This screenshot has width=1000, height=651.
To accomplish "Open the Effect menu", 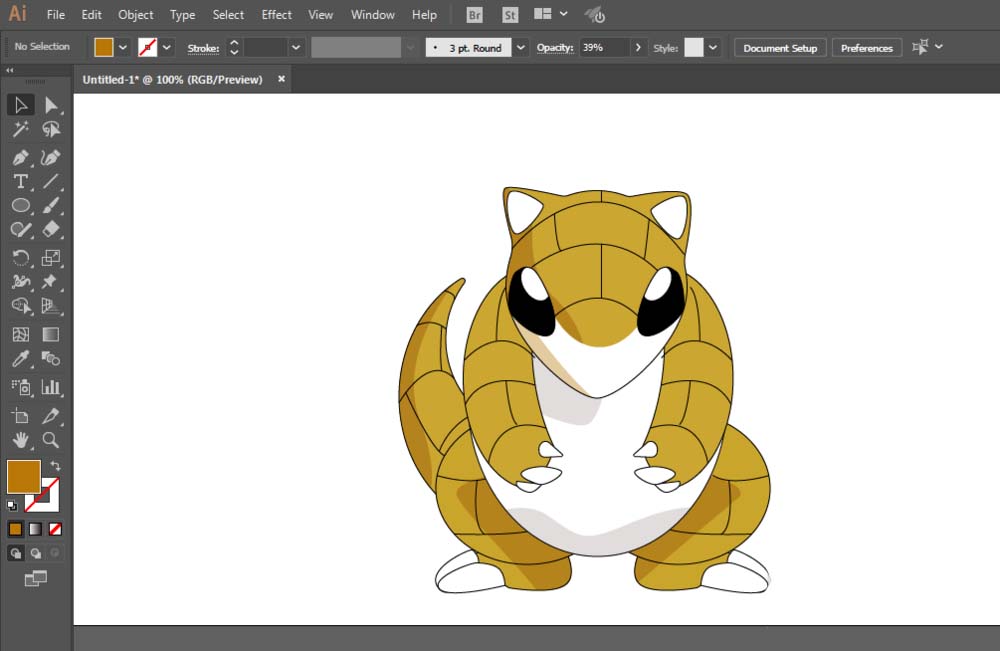I will point(277,15).
